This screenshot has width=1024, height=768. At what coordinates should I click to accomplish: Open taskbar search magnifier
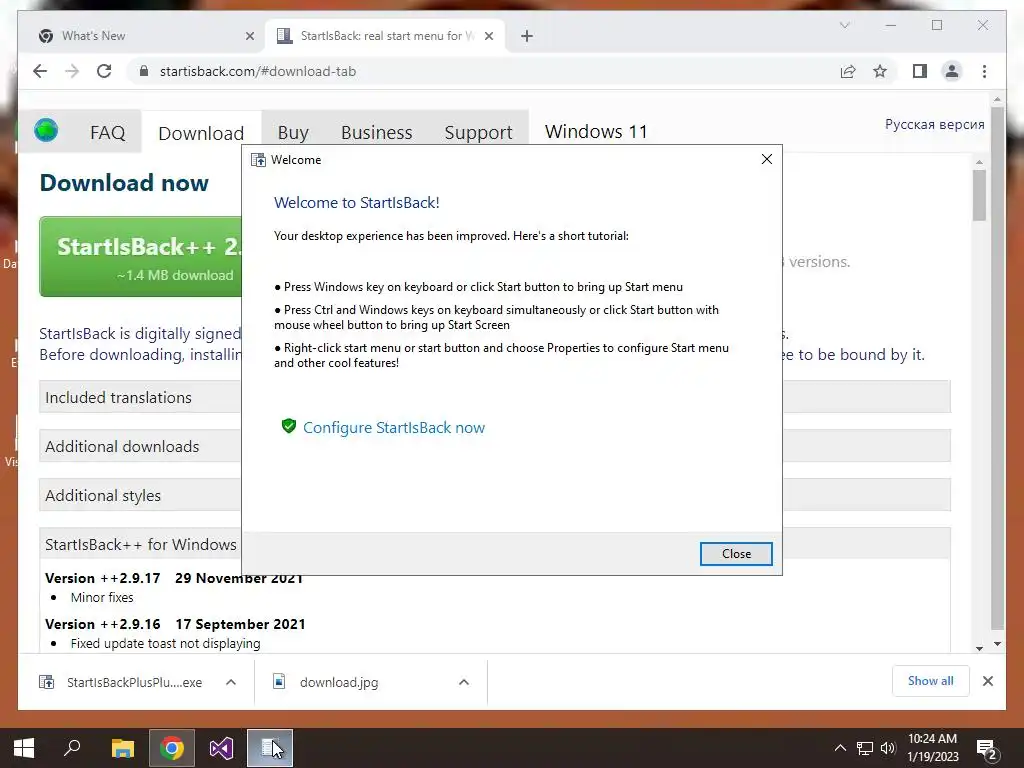click(x=72, y=747)
